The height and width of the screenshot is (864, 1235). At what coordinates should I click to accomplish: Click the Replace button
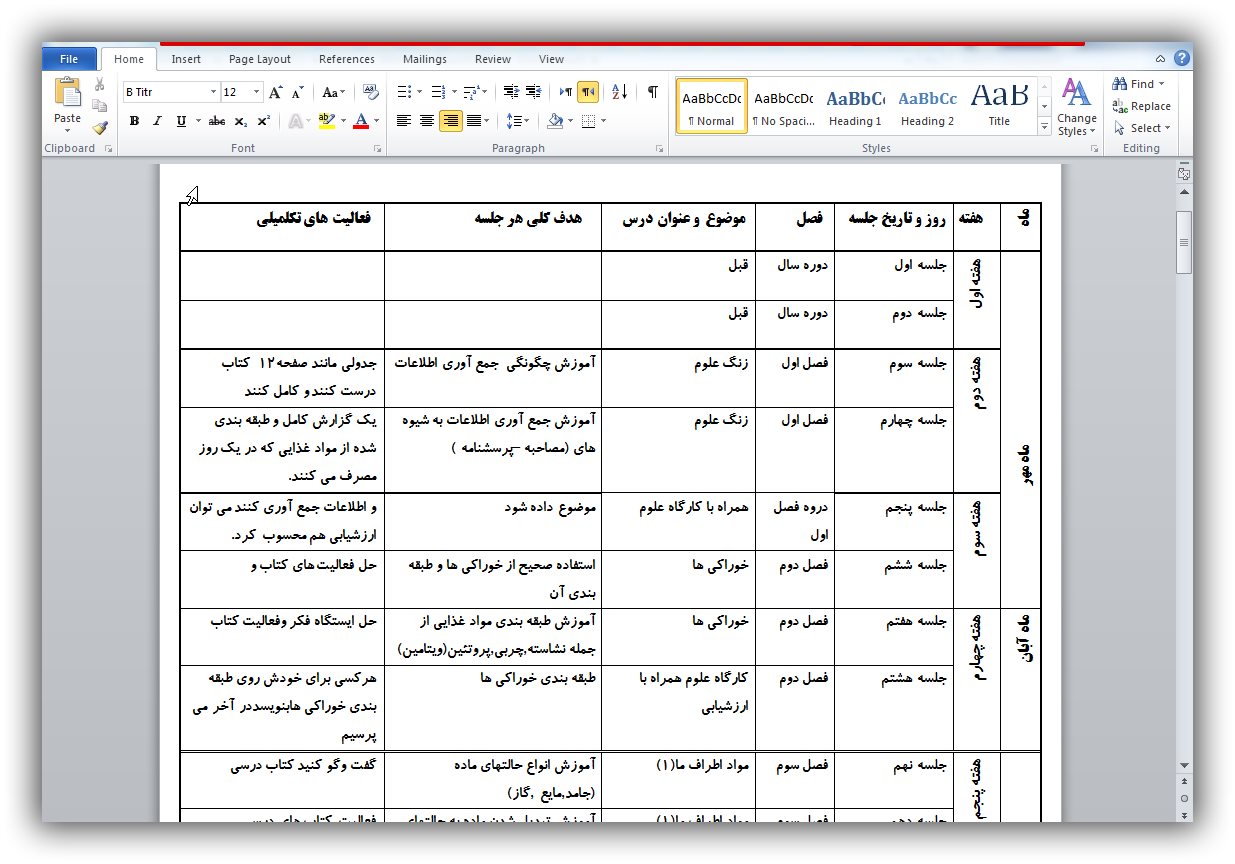[1142, 106]
